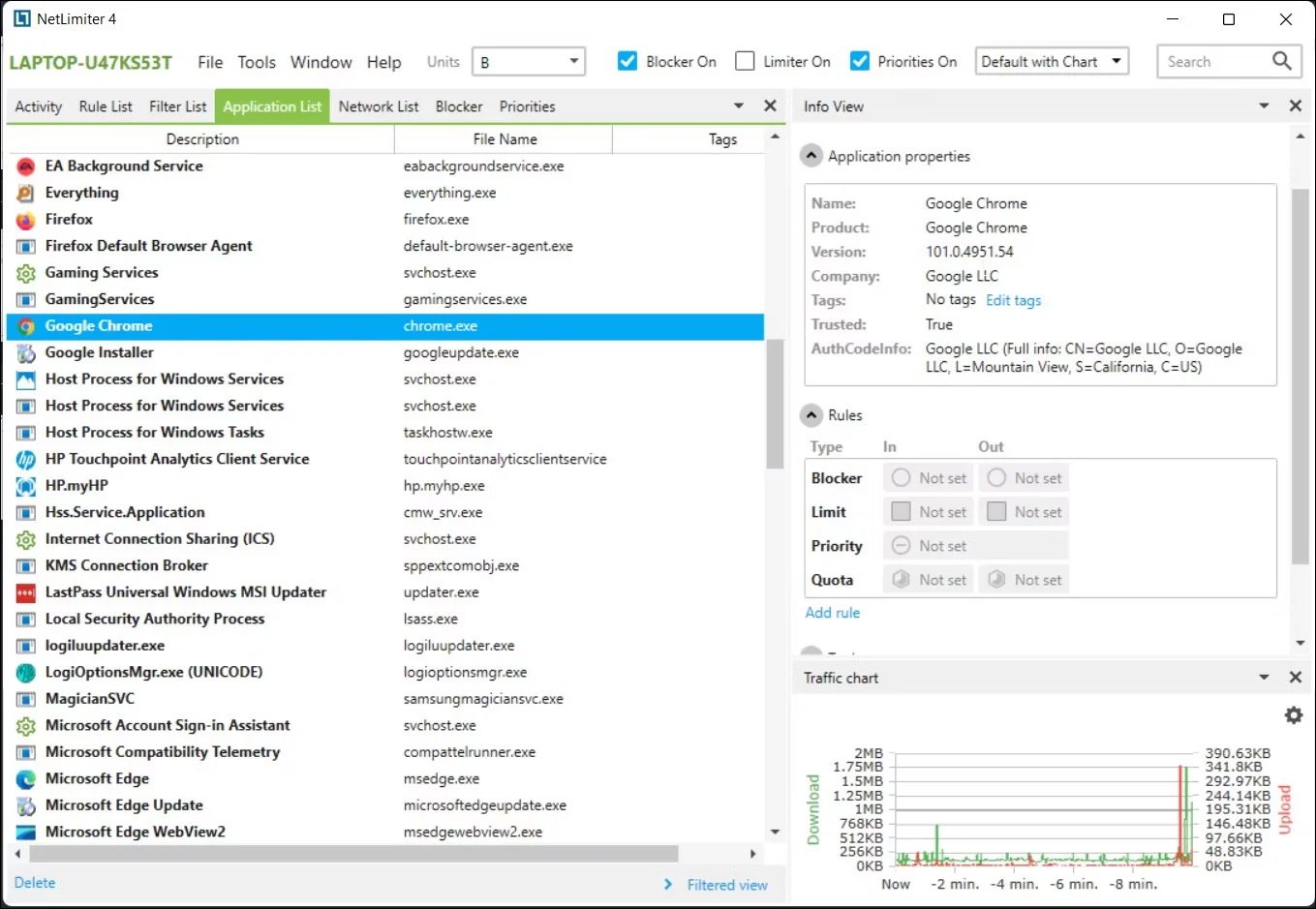
Task: Click the LastPass Universal Windows MSI Updater icon
Action: pyautogui.click(x=26, y=592)
